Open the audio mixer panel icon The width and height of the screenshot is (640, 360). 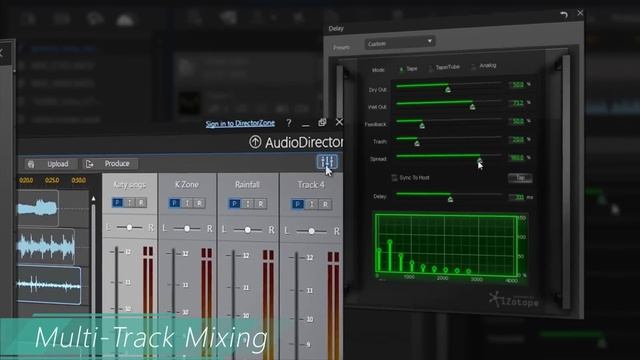click(x=327, y=162)
